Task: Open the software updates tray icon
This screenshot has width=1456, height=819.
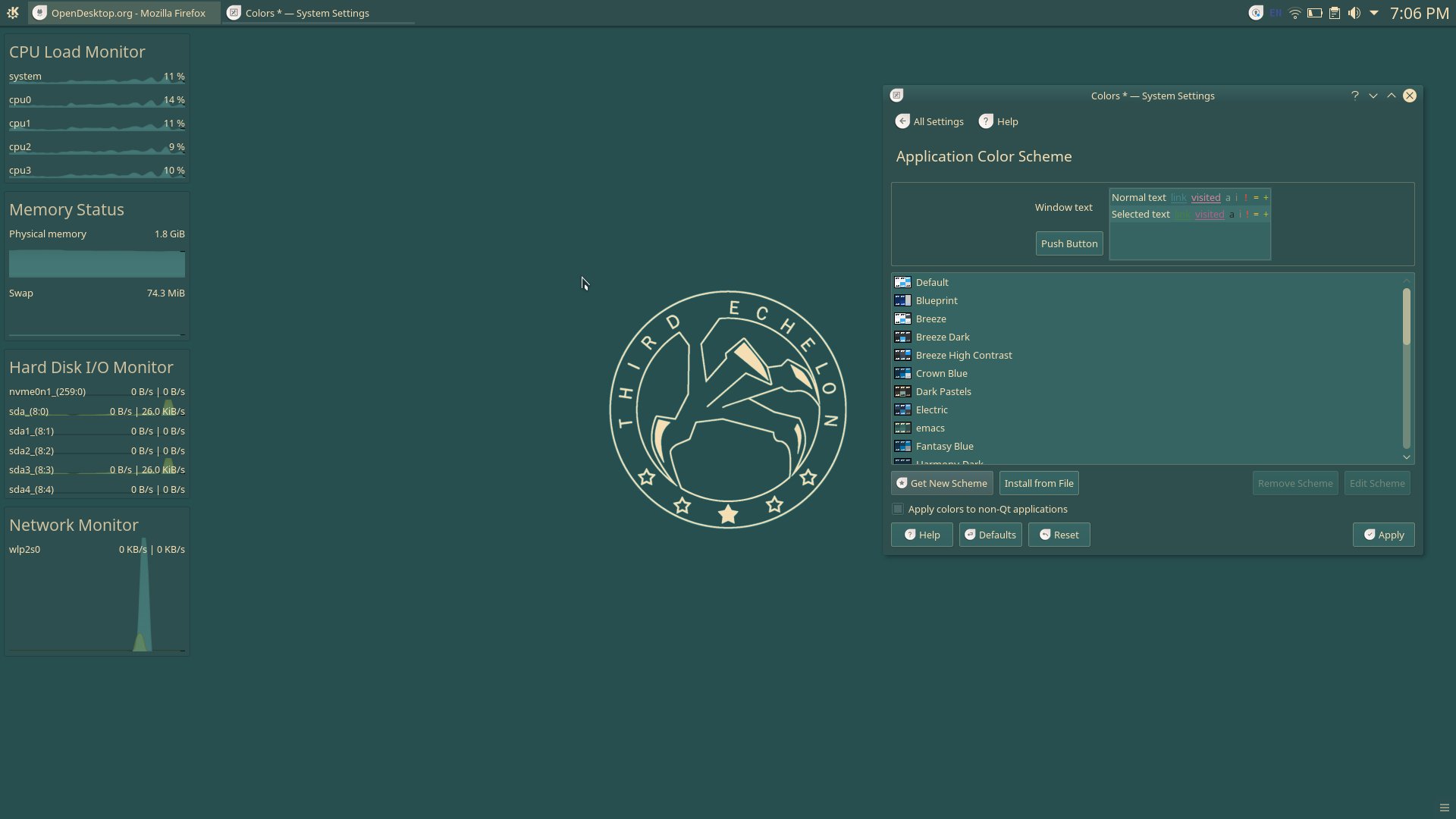Action: [x=1256, y=13]
